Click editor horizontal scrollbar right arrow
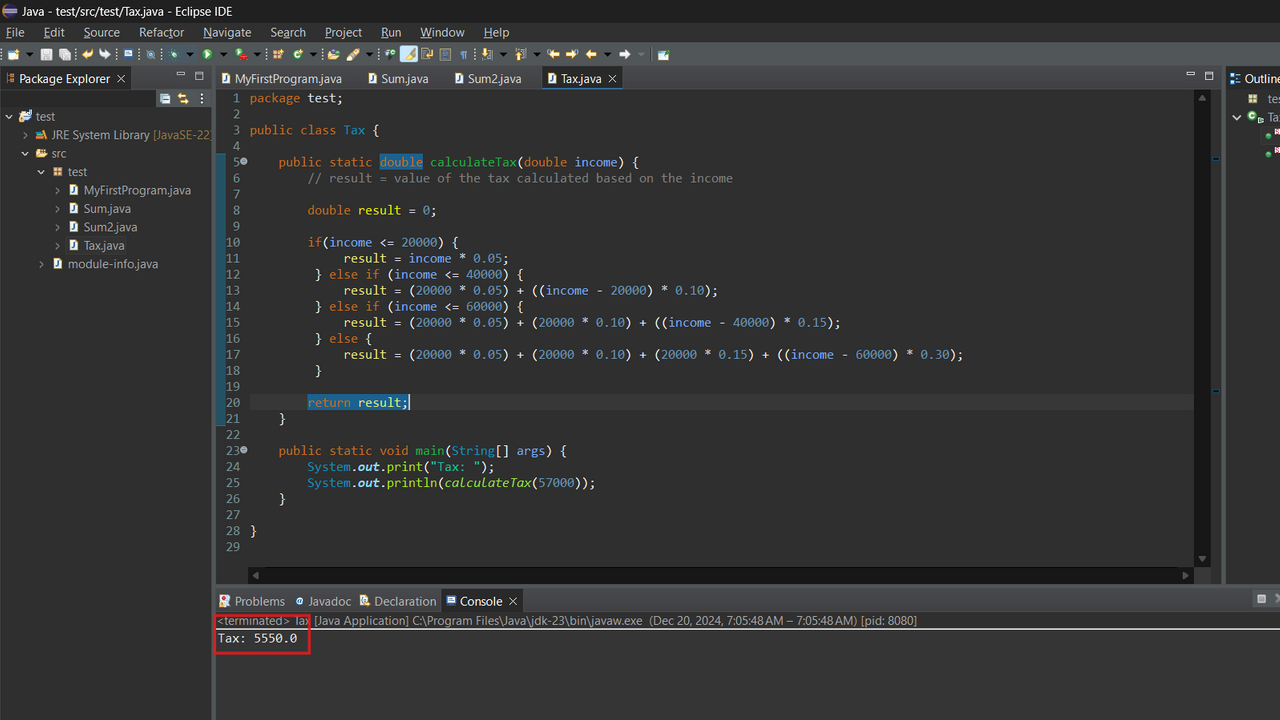The width and height of the screenshot is (1280, 720). point(1186,575)
